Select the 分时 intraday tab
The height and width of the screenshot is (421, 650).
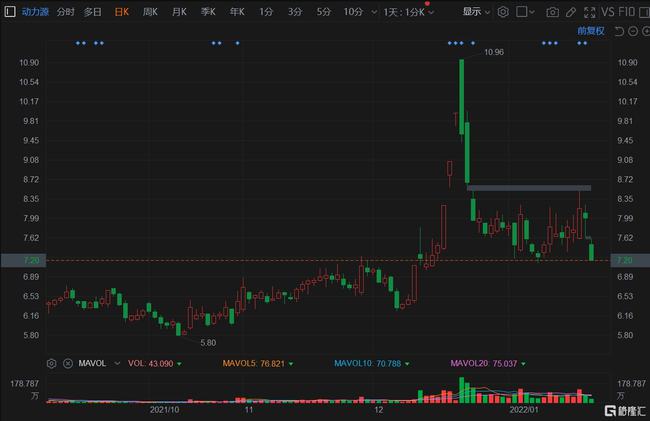[x=66, y=12]
